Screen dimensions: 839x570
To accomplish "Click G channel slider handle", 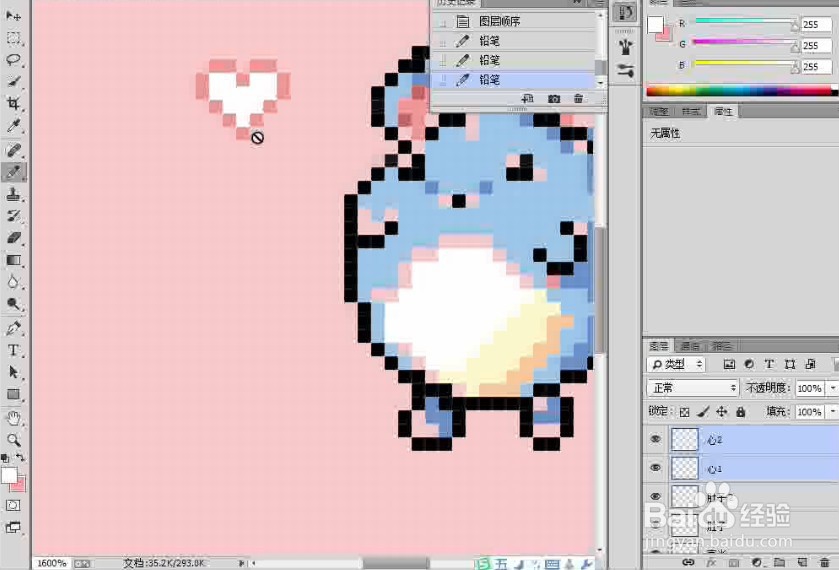I will [x=795, y=47].
